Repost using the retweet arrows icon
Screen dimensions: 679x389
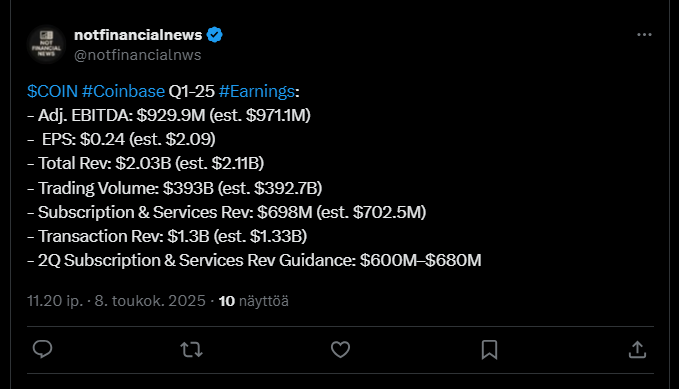point(191,349)
